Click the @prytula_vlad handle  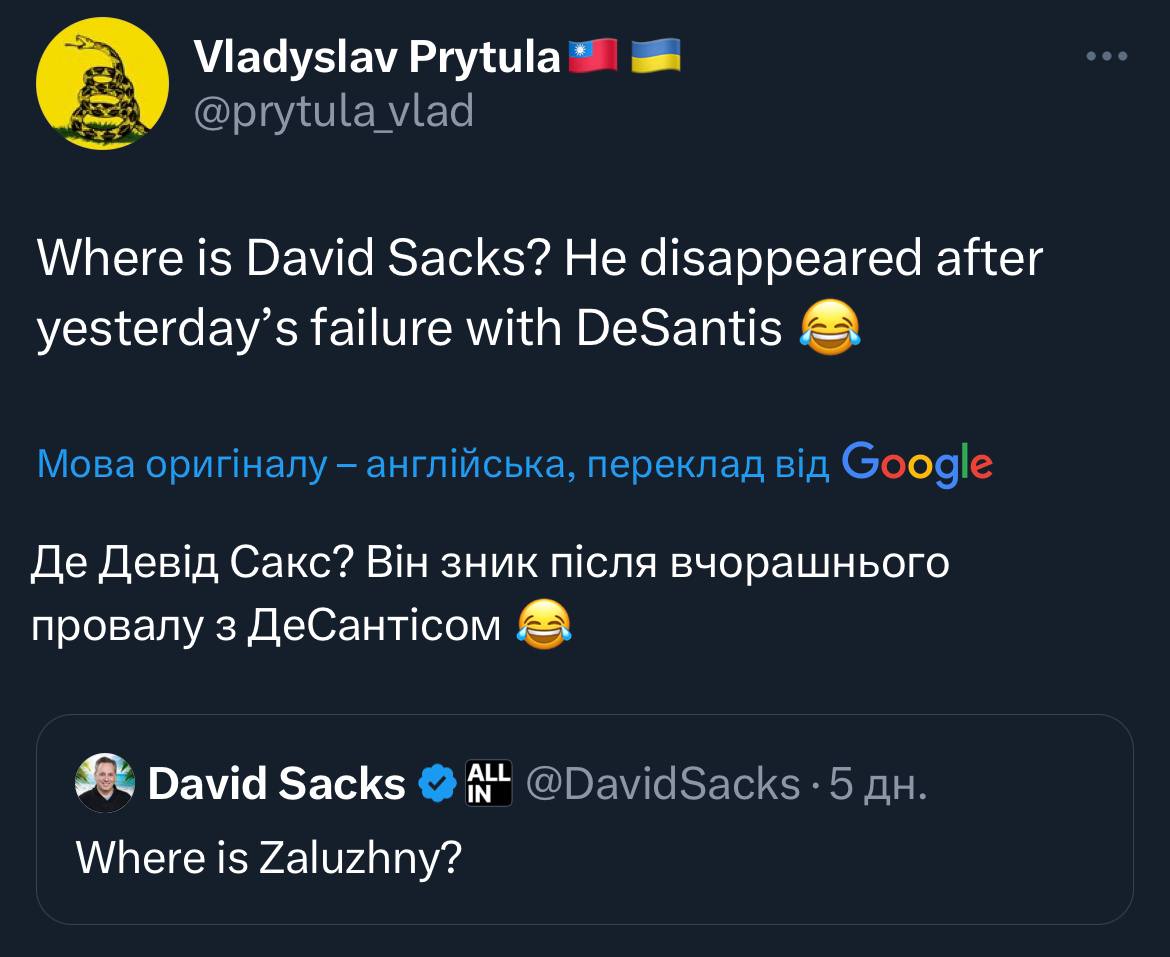click(x=332, y=112)
